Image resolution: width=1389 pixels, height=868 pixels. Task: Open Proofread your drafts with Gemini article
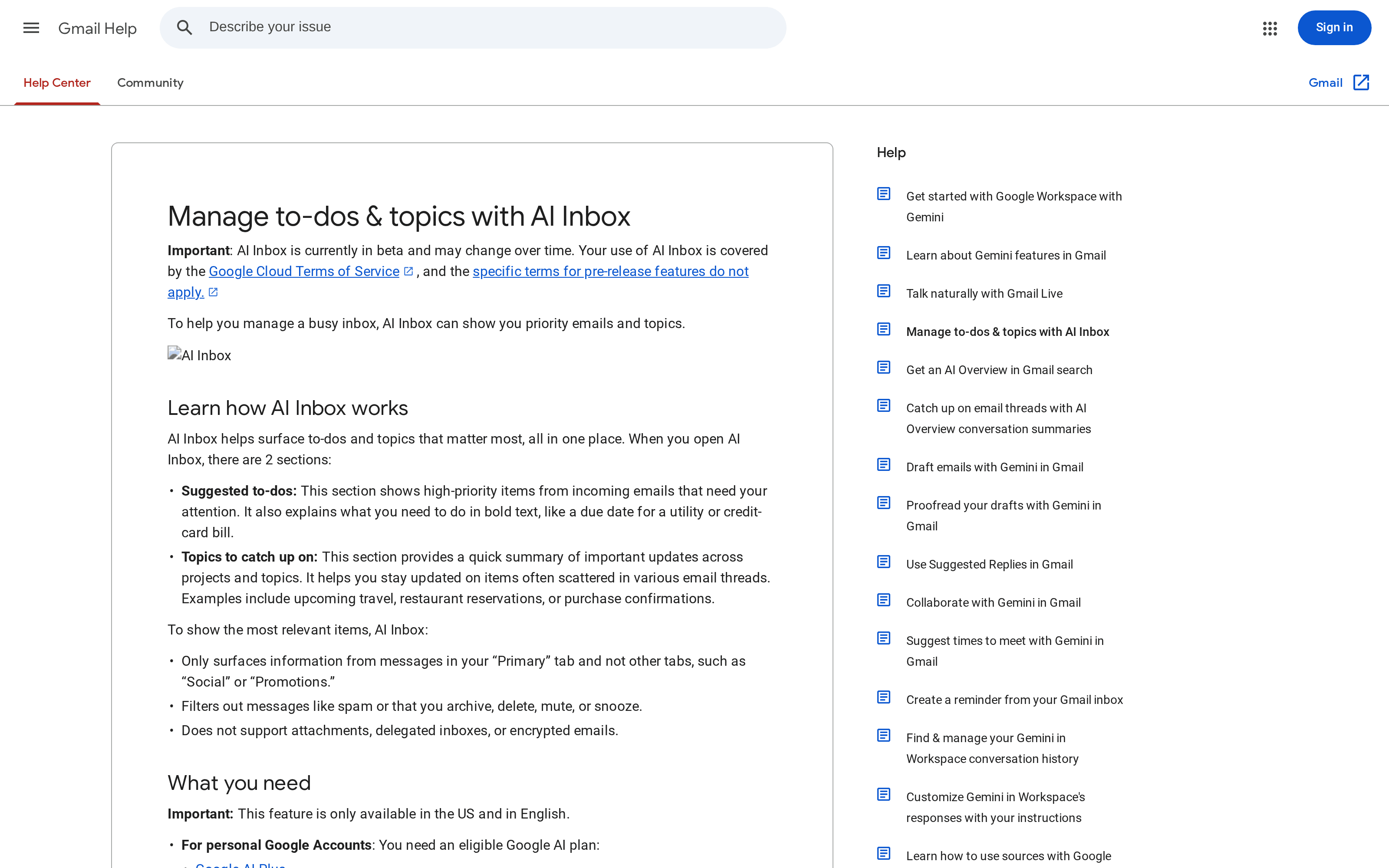tap(1003, 516)
